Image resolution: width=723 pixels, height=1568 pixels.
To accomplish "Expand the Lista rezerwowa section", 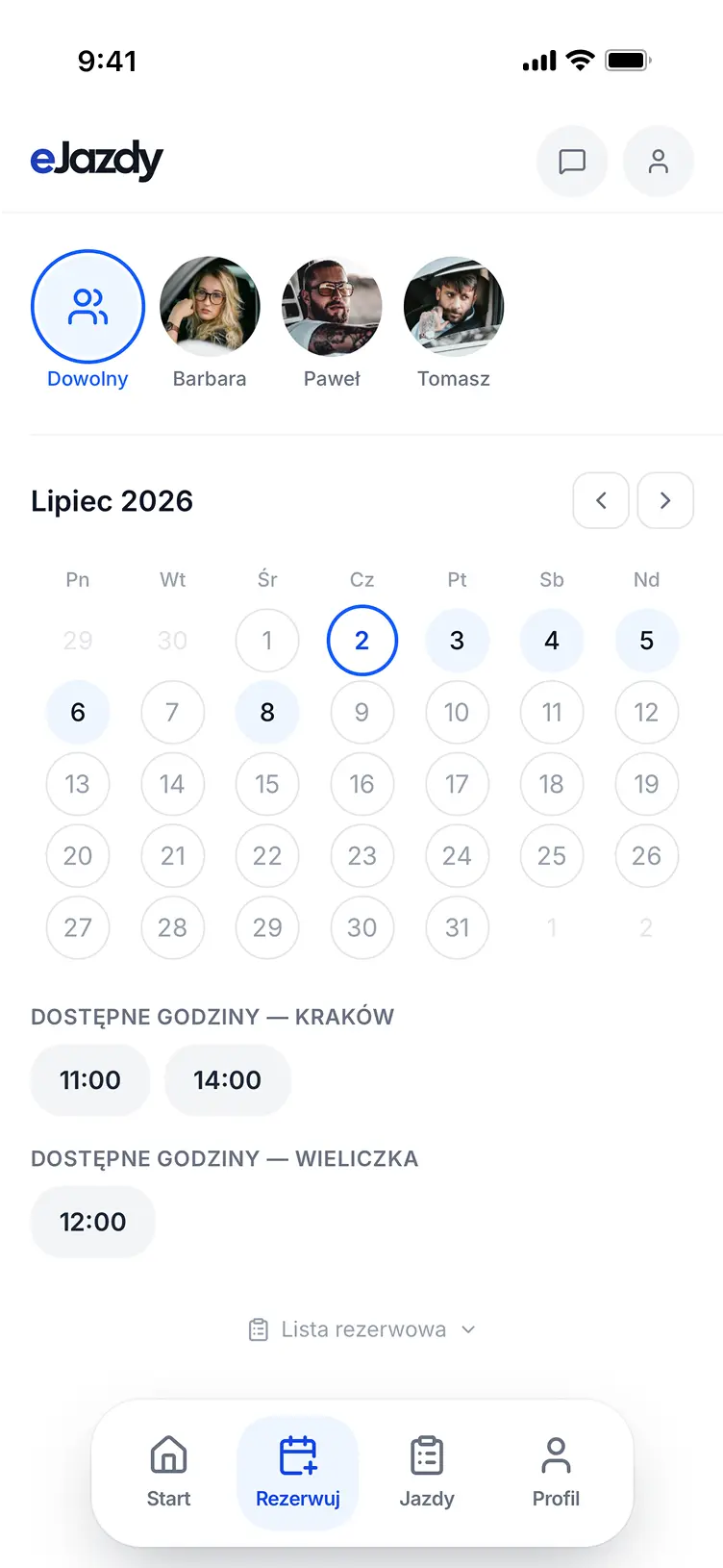I will point(361,1329).
